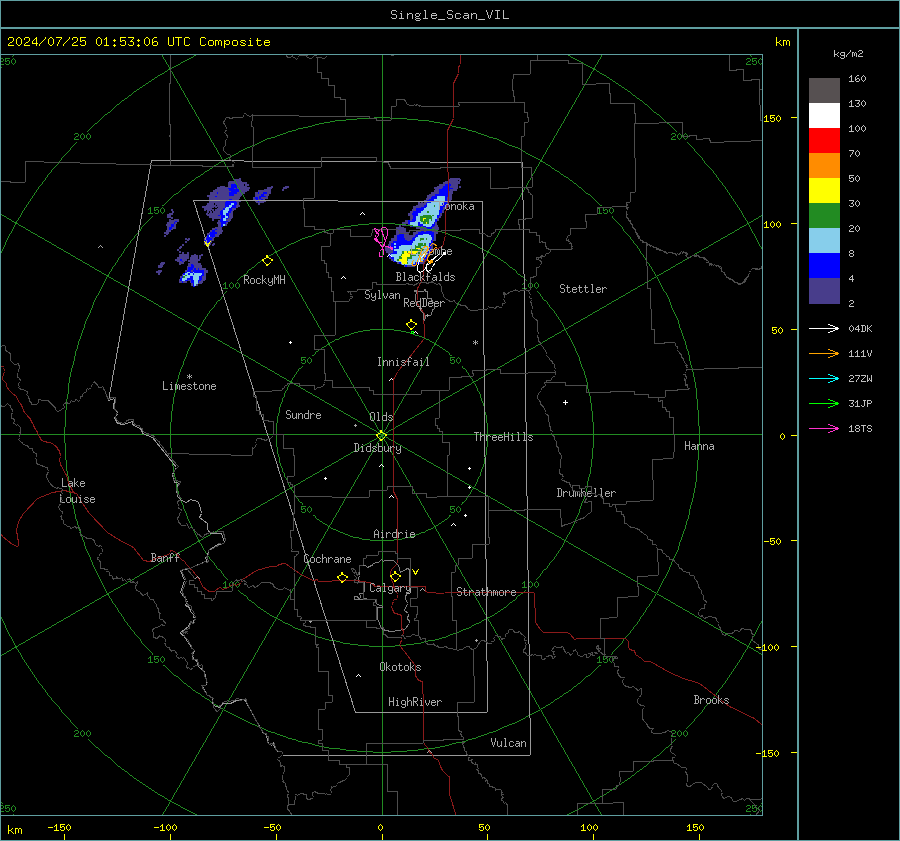Click the ThreeHills town label
This screenshot has height=841, width=900.
click(x=503, y=437)
